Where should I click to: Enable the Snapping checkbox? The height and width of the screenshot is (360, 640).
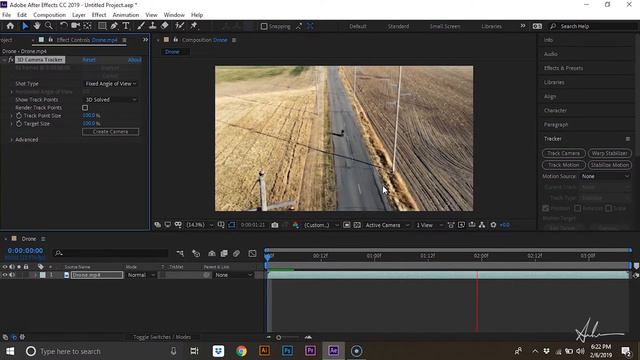click(264, 26)
